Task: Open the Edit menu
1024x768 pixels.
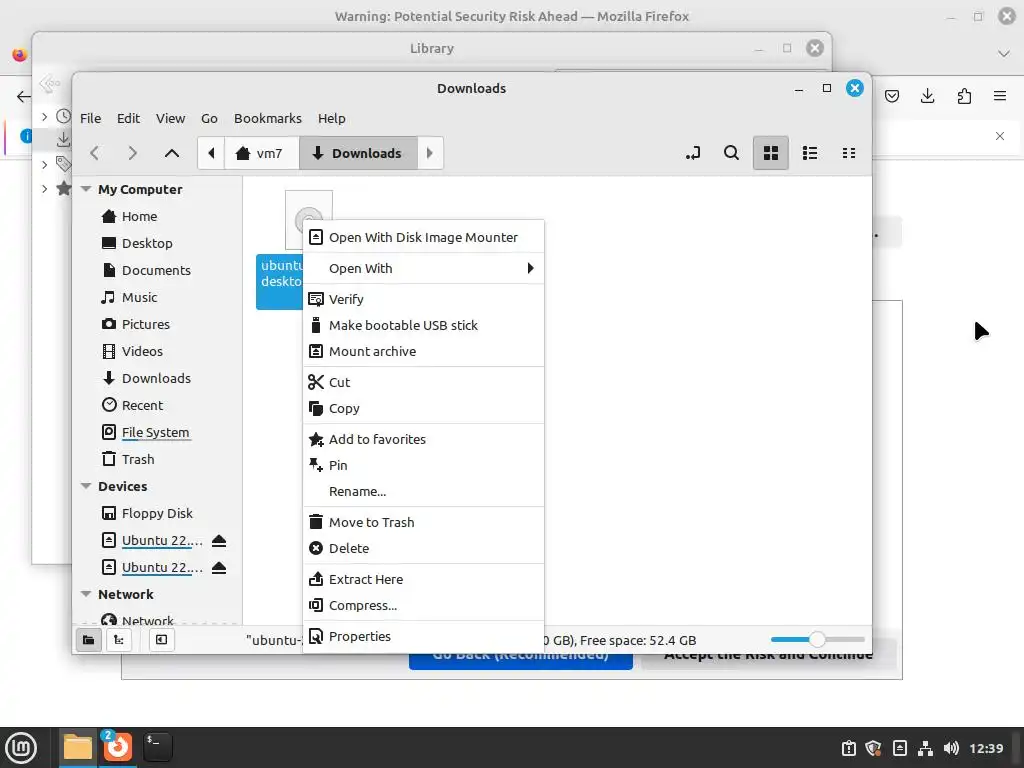Action: pos(128,118)
